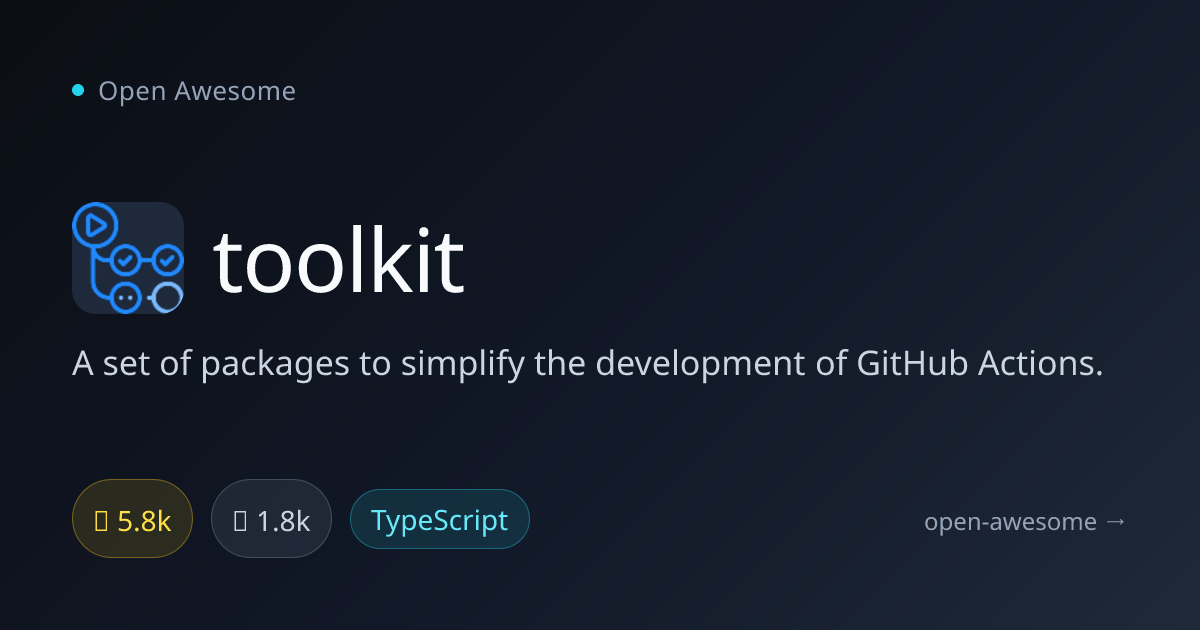The height and width of the screenshot is (630, 1200).
Task: Click the play button circle in logo
Action: [96, 225]
